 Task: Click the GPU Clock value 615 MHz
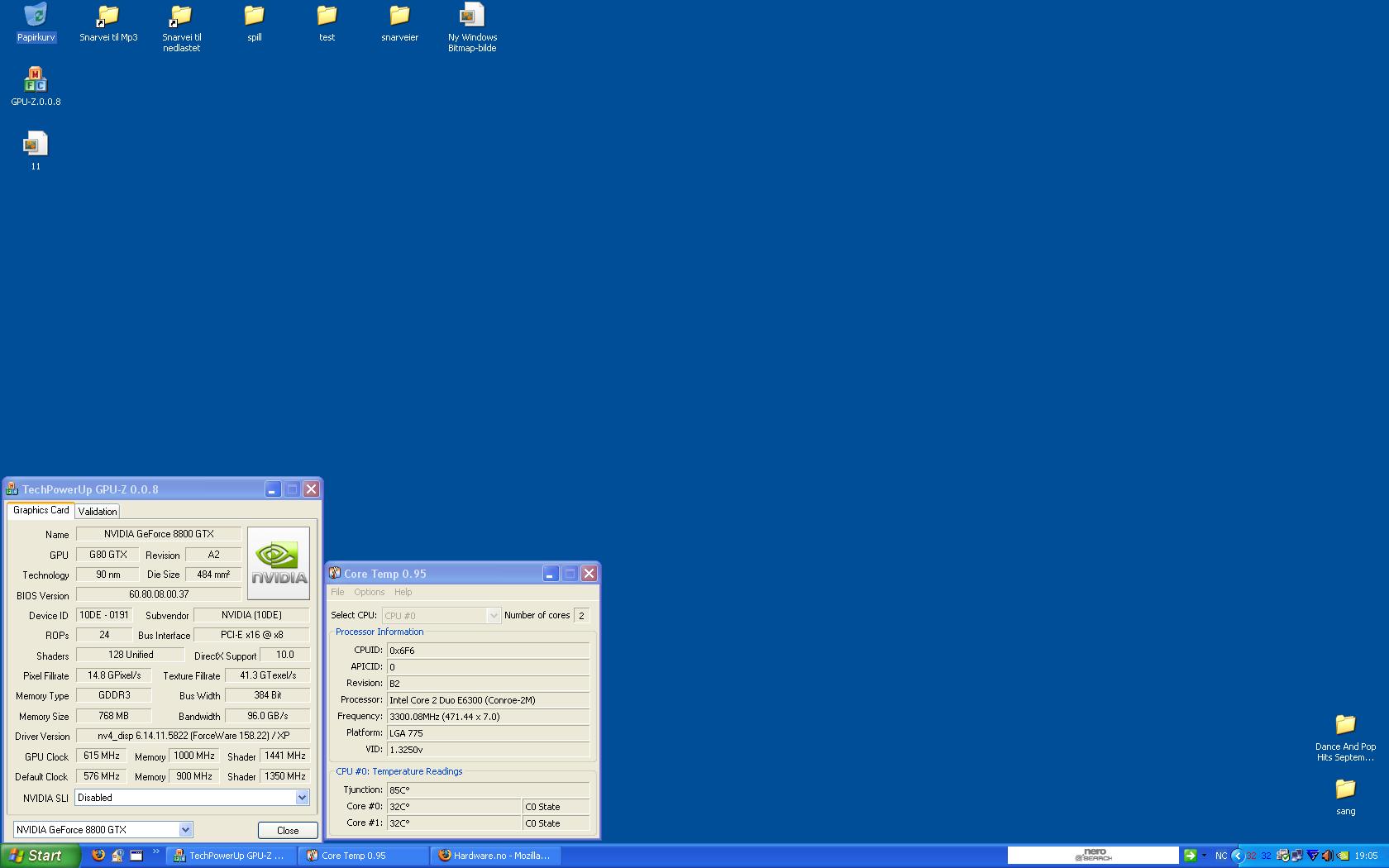pyautogui.click(x=102, y=756)
